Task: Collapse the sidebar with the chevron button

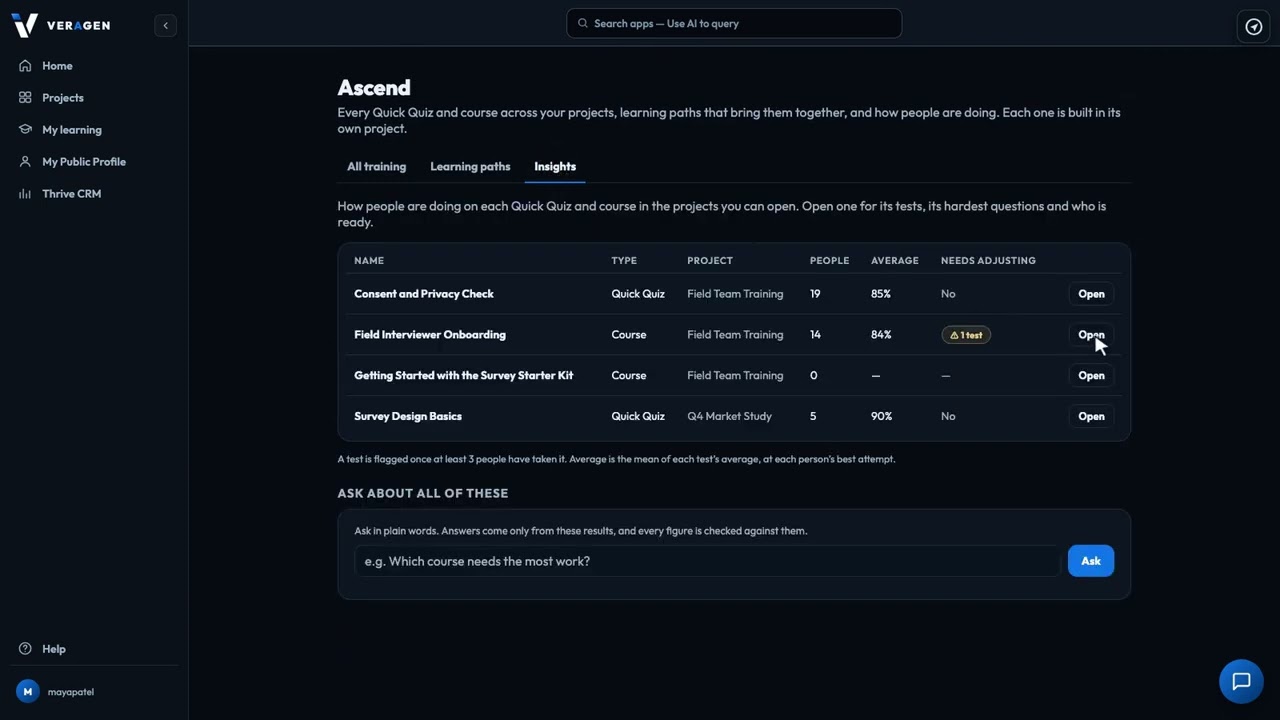Action: coord(166,25)
